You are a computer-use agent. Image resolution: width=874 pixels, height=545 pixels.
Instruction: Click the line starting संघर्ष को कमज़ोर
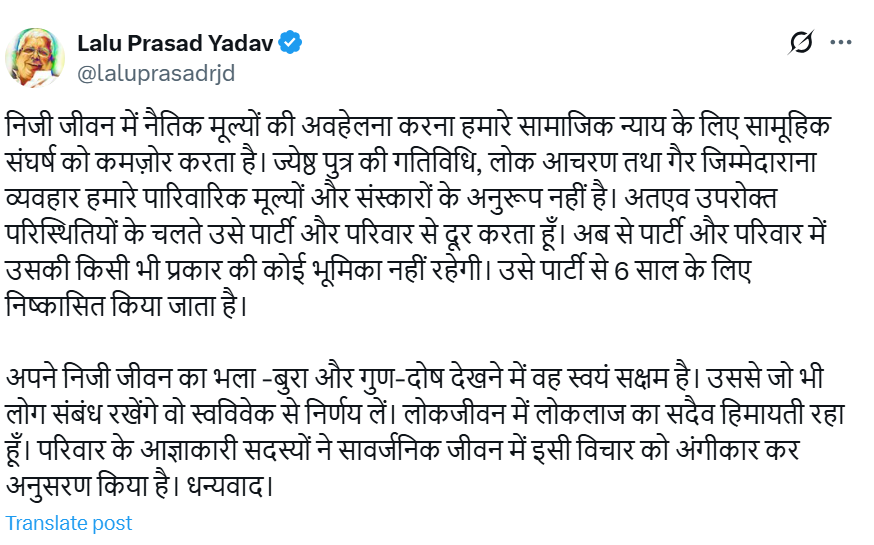[x=411, y=162]
